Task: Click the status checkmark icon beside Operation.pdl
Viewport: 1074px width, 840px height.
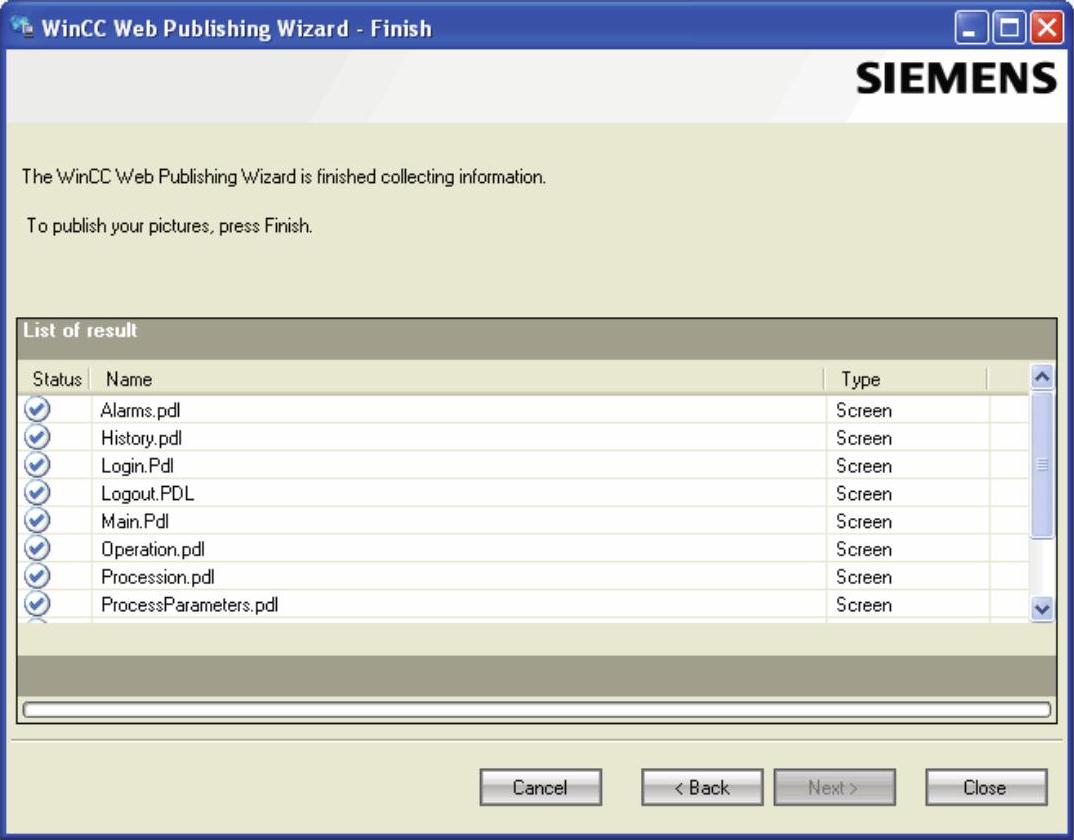Action: 37,548
